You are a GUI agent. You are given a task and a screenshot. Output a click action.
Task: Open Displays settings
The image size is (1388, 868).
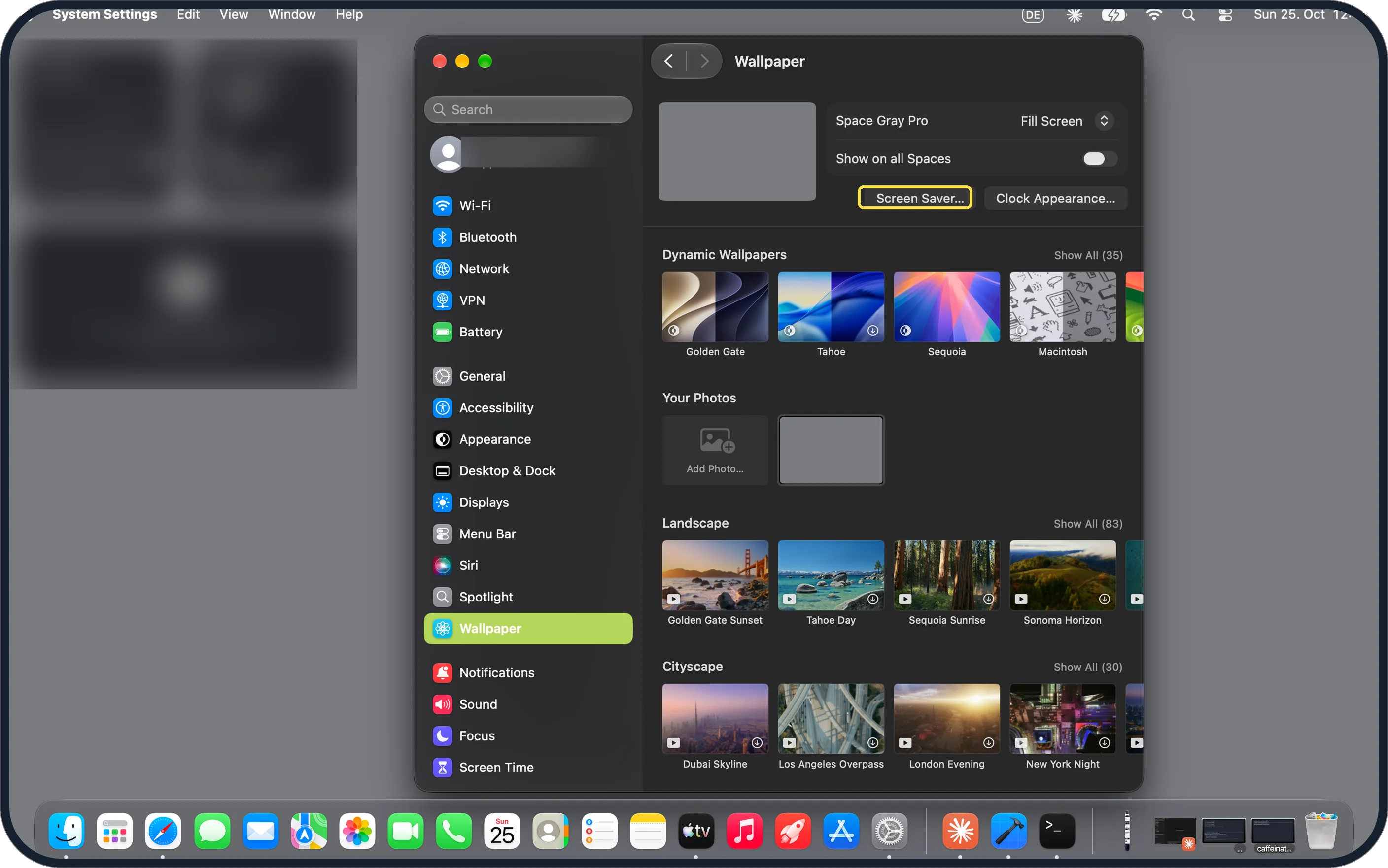click(x=528, y=502)
